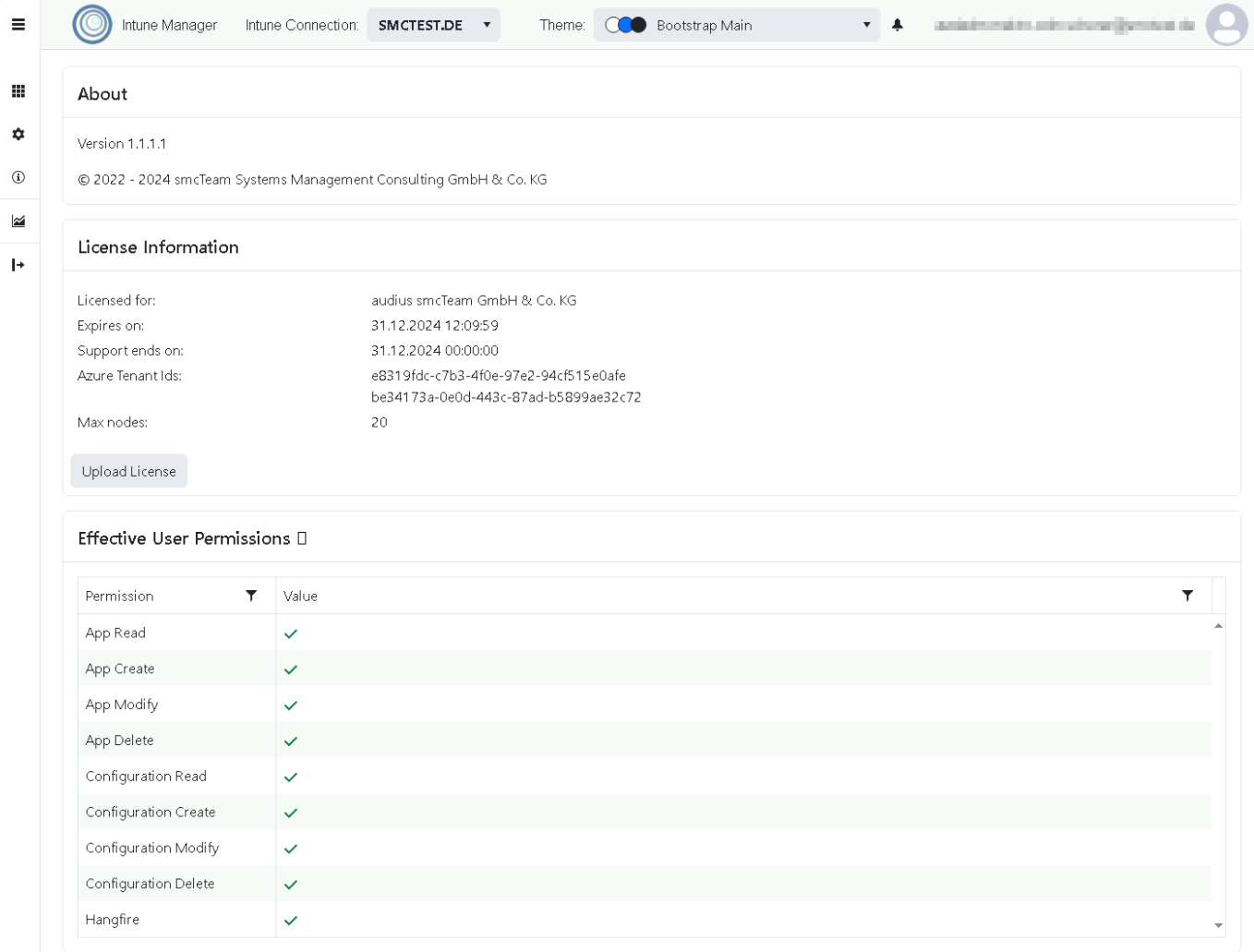Select the Hangfire permission row
1254x952 pixels.
645,920
